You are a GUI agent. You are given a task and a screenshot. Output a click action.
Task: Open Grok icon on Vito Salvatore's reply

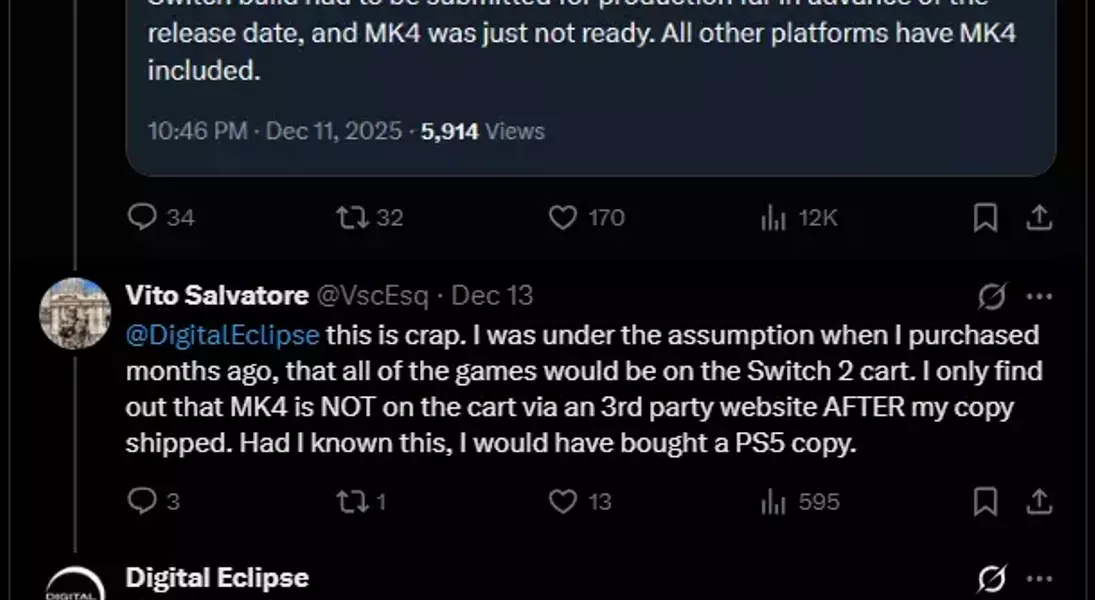pyautogui.click(x=992, y=296)
